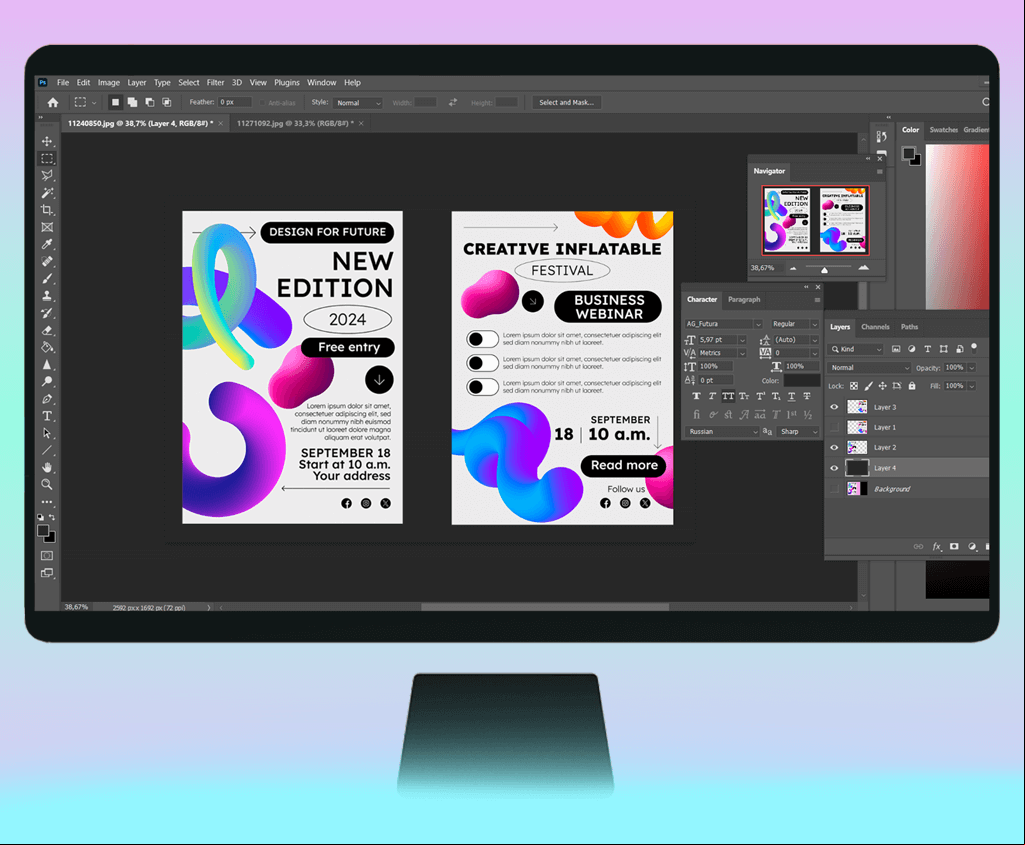
Task: Open the Edit Toolbar three-dots menu
Action: point(47,502)
